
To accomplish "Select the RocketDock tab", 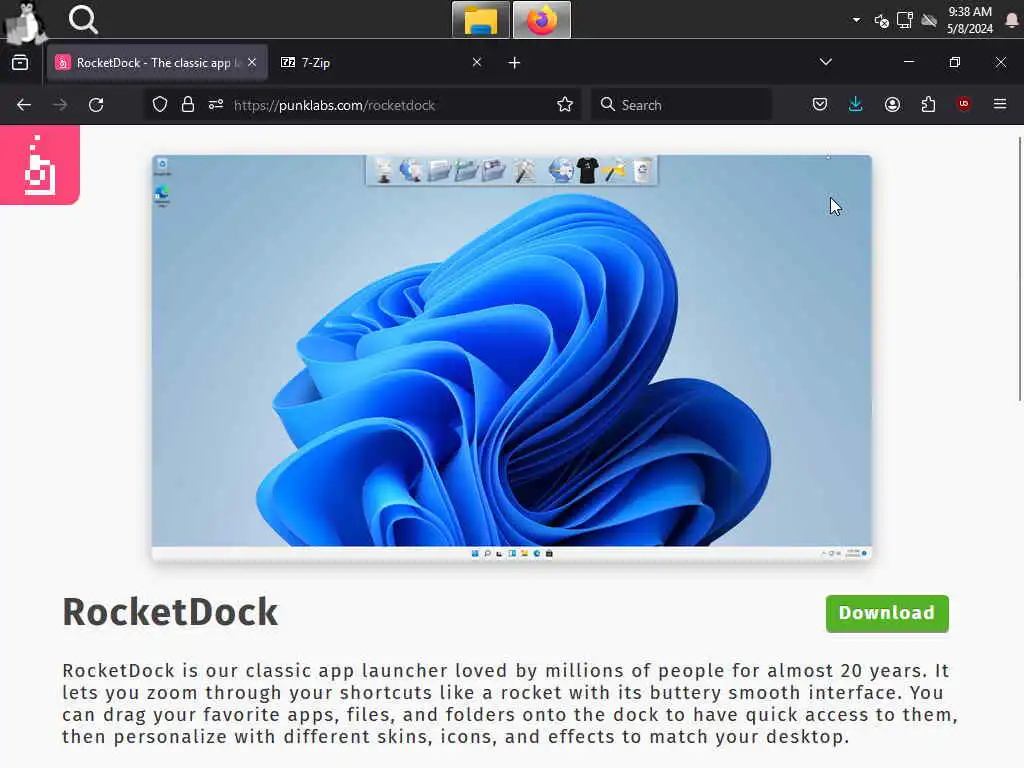I will (x=157, y=63).
